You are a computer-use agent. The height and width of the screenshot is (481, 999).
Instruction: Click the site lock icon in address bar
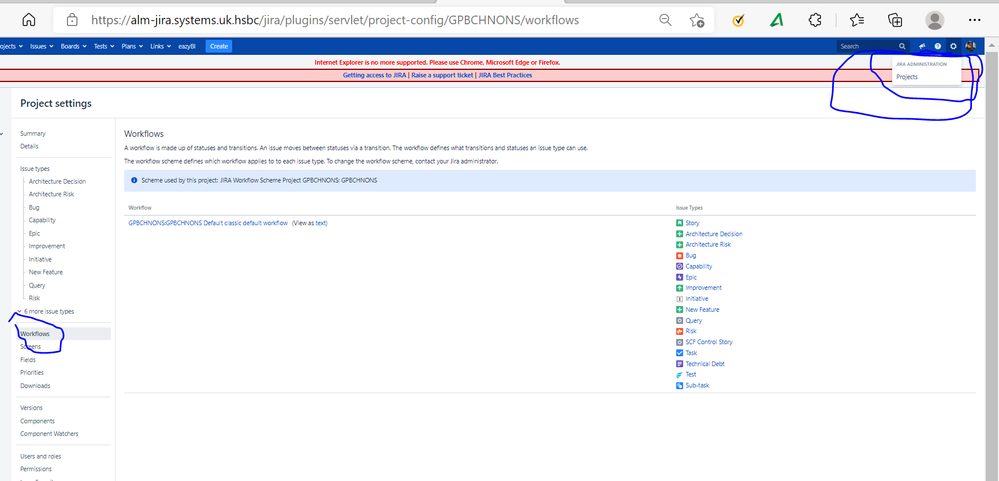pyautogui.click(x=72, y=20)
